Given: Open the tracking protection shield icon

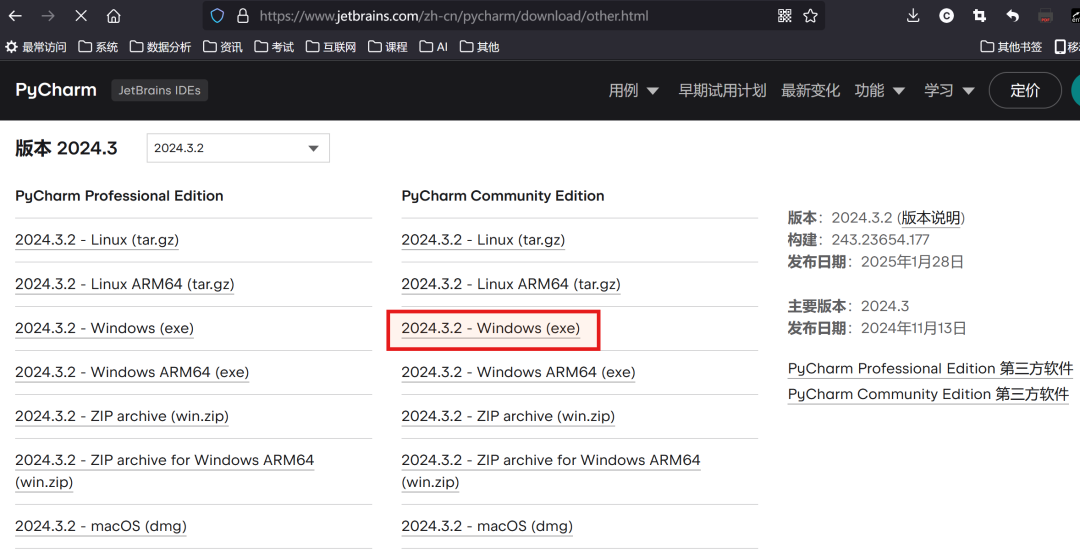Looking at the screenshot, I should click(x=217, y=16).
